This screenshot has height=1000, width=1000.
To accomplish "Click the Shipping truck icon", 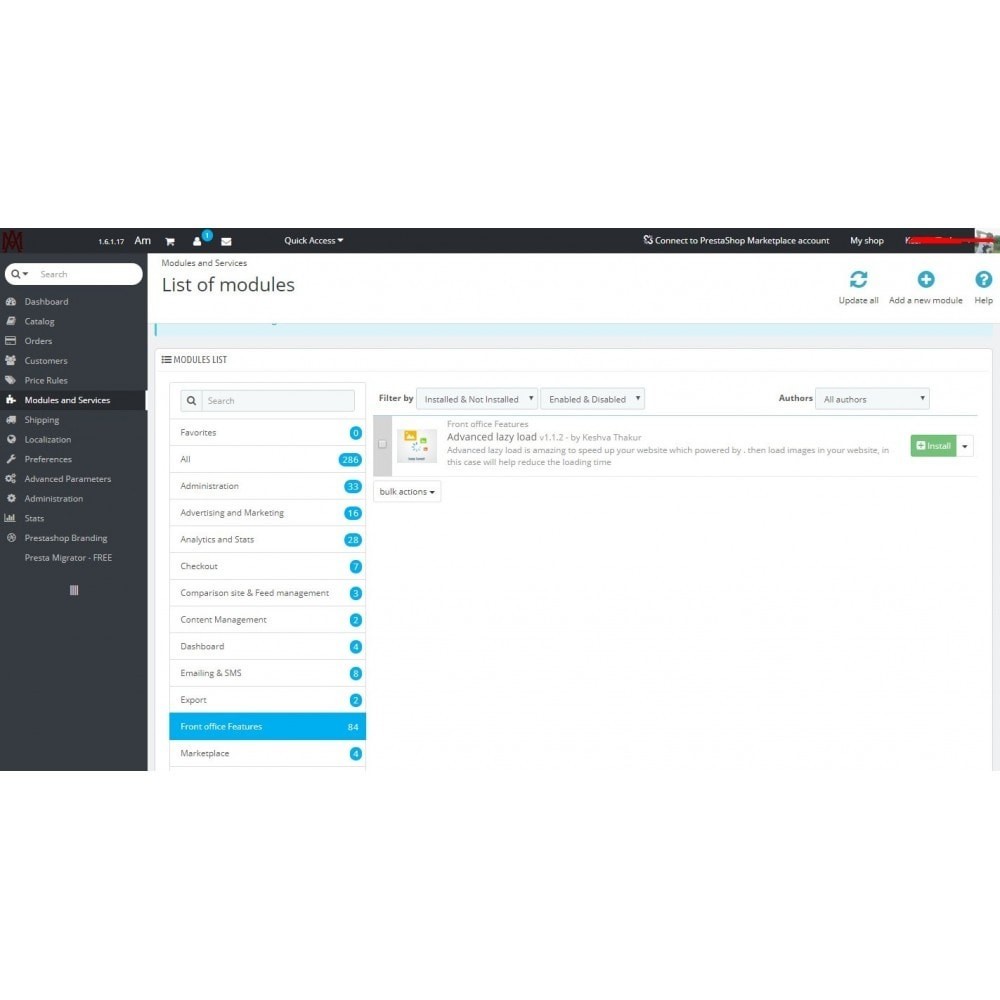I will pyautogui.click(x=11, y=420).
